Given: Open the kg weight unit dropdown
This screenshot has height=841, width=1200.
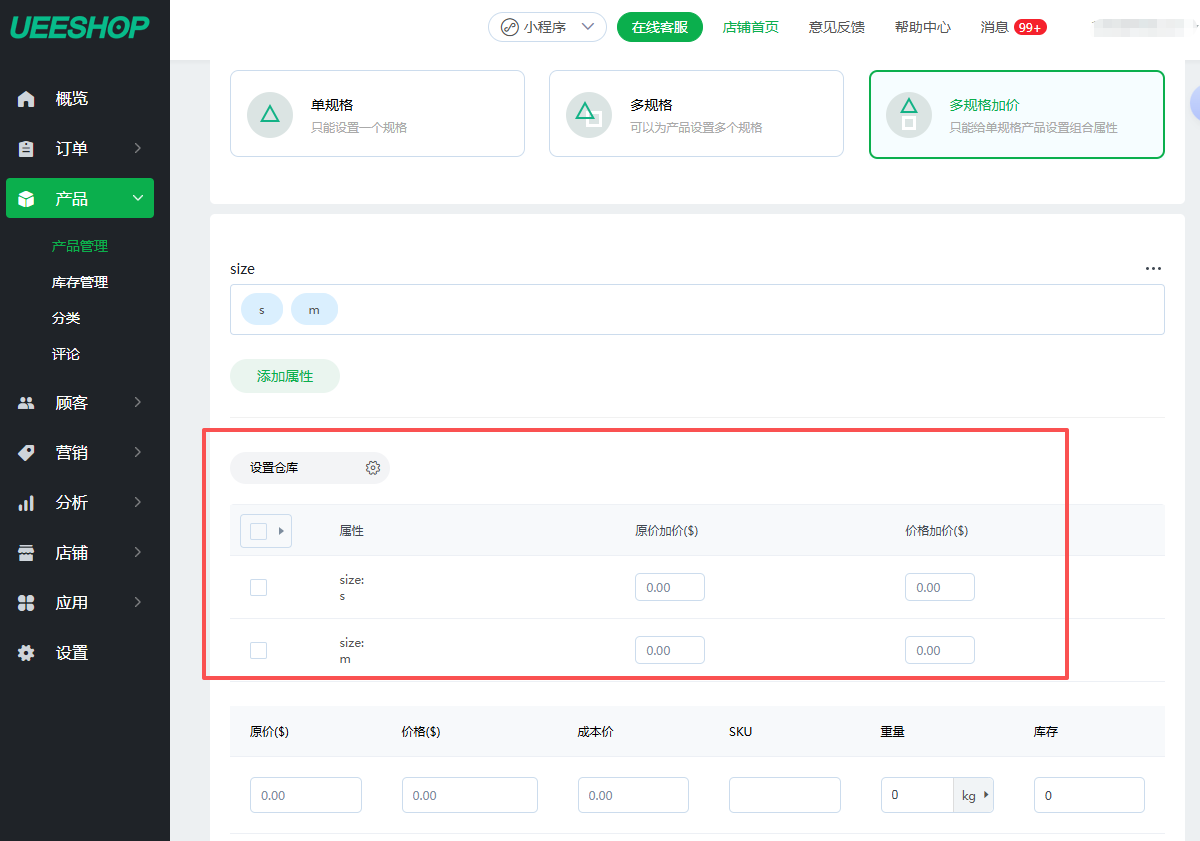Looking at the screenshot, I should [973, 795].
